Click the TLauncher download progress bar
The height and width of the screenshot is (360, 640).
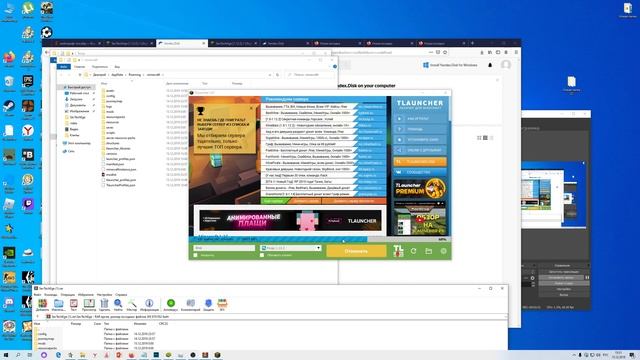pyautogui.click(x=320, y=239)
